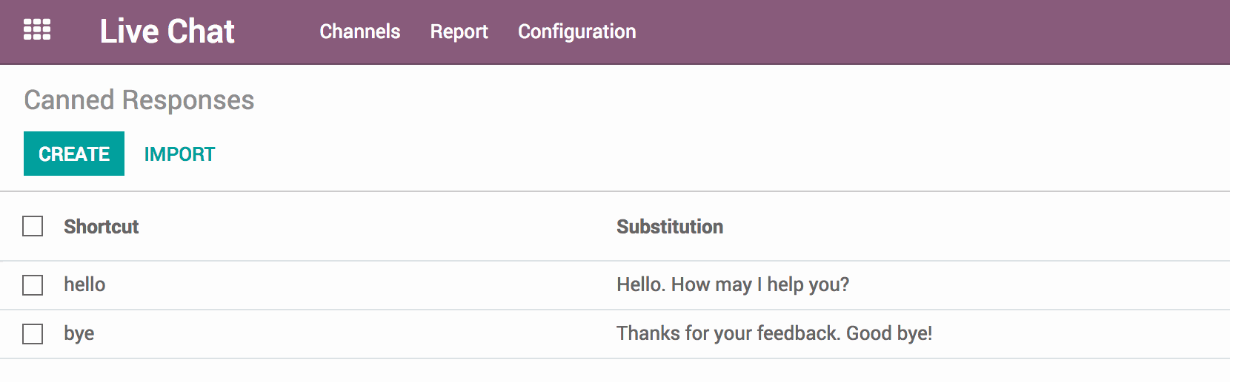The width and height of the screenshot is (1233, 382).
Task: Sort by the Substitution column header
Action: point(670,226)
